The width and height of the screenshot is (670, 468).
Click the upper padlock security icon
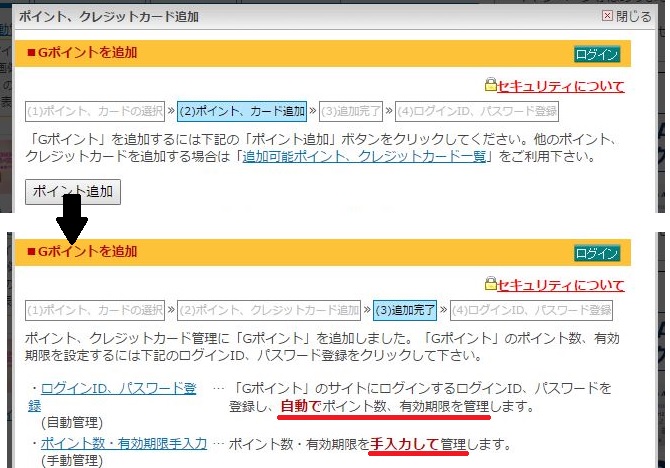pos(491,84)
